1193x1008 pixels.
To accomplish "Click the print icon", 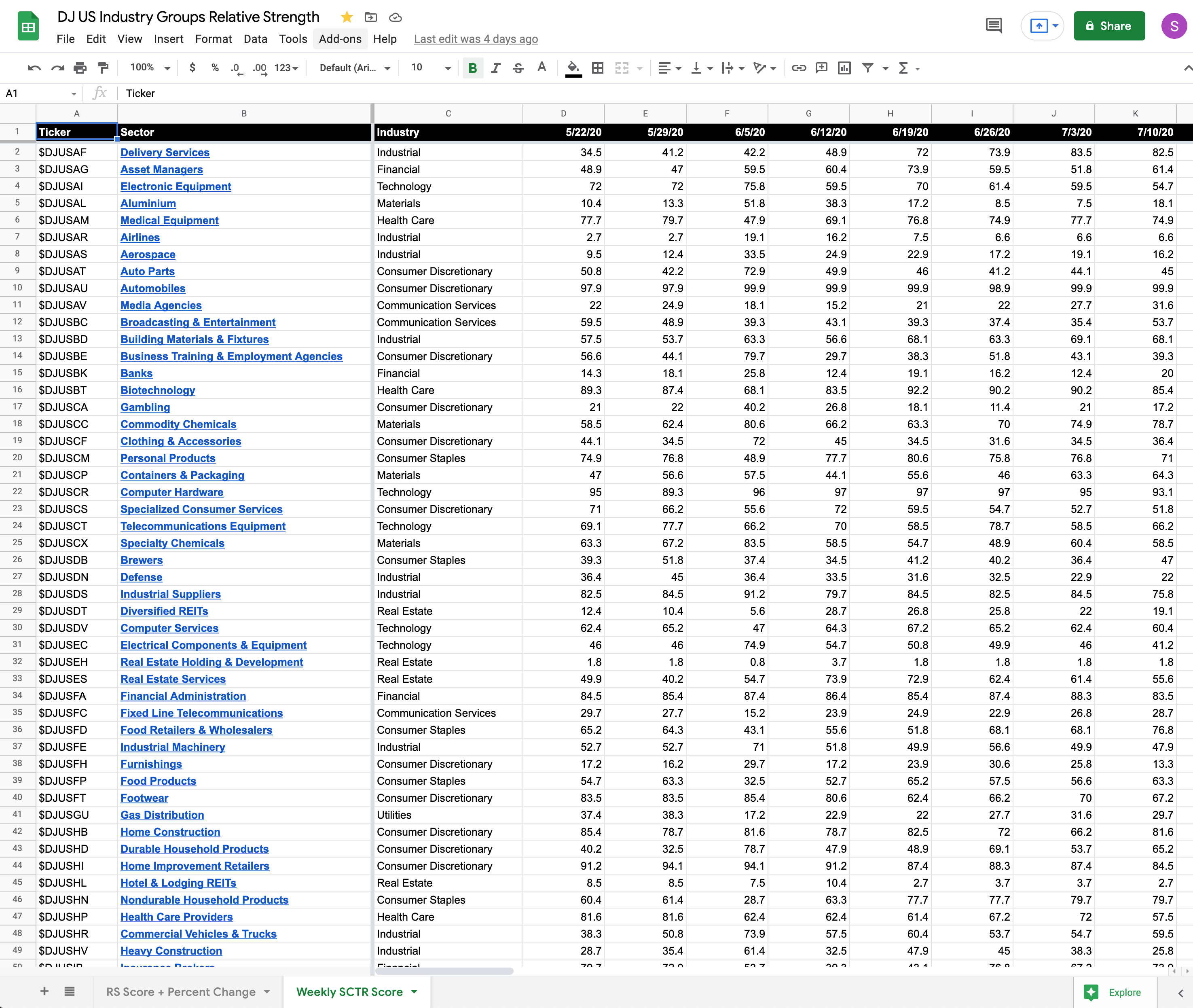I will [80, 68].
